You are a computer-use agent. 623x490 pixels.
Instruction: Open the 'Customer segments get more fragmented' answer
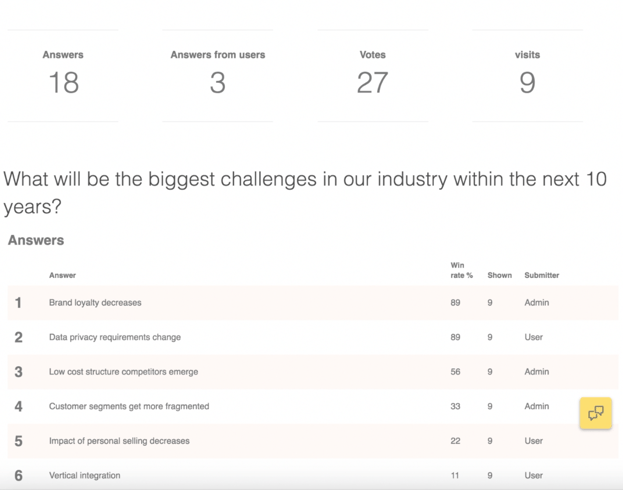(x=129, y=407)
